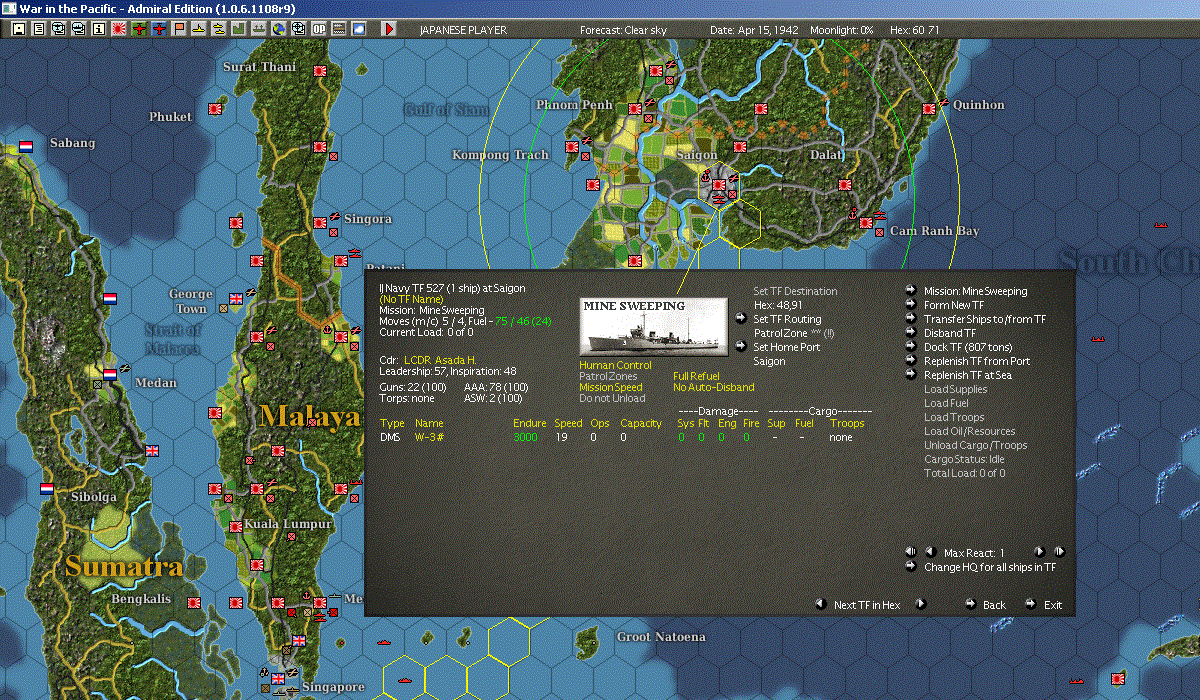
Task: Open commander LCDR Asada H. link
Action: tap(439, 359)
